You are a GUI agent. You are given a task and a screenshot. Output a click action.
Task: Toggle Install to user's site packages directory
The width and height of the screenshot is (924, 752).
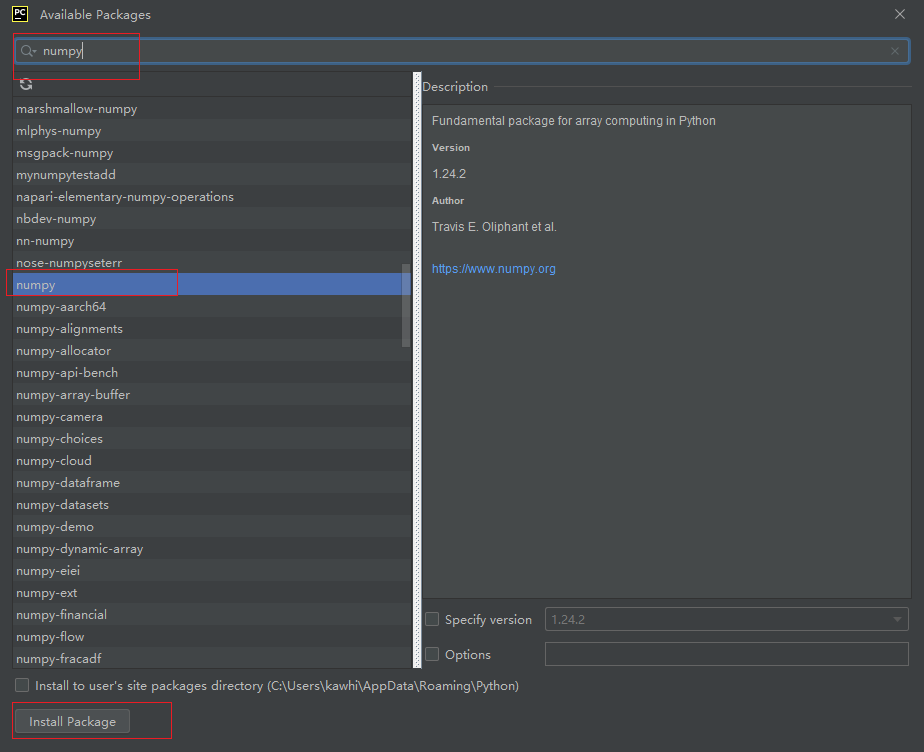(x=22, y=685)
